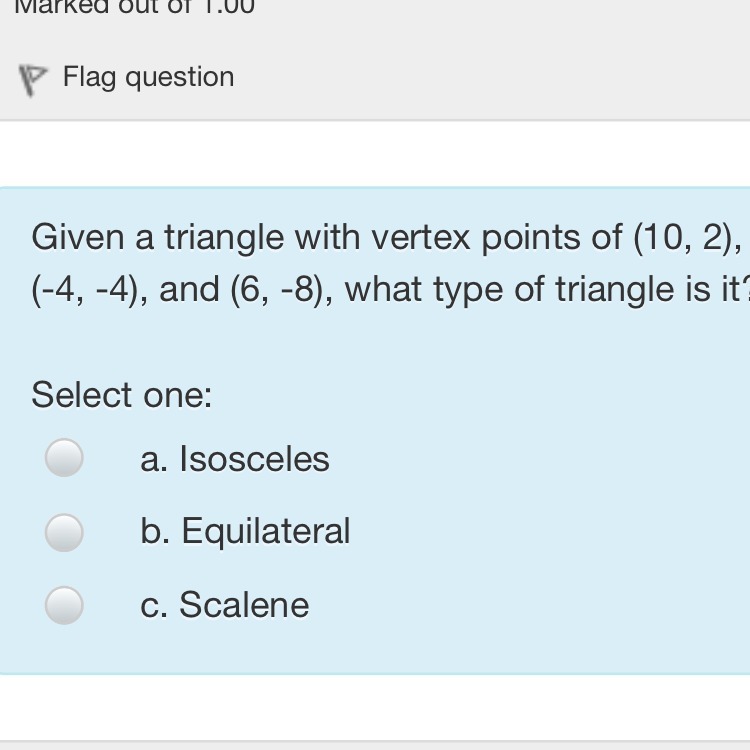The width and height of the screenshot is (750, 750).
Task: Click the (6, -8) vertex coordinate
Action: pos(283,290)
